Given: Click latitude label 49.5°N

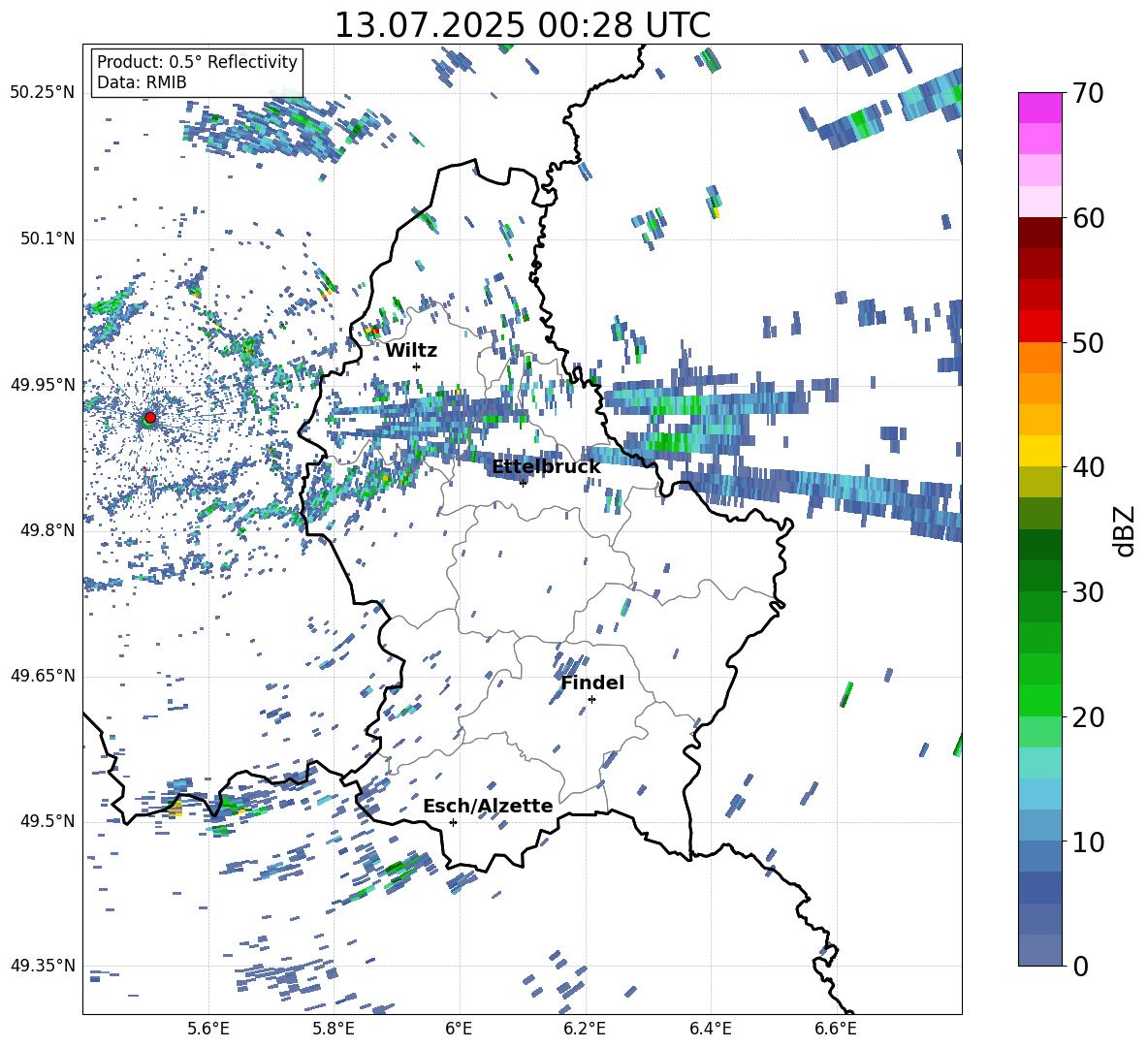Looking at the screenshot, I should pos(47,821).
